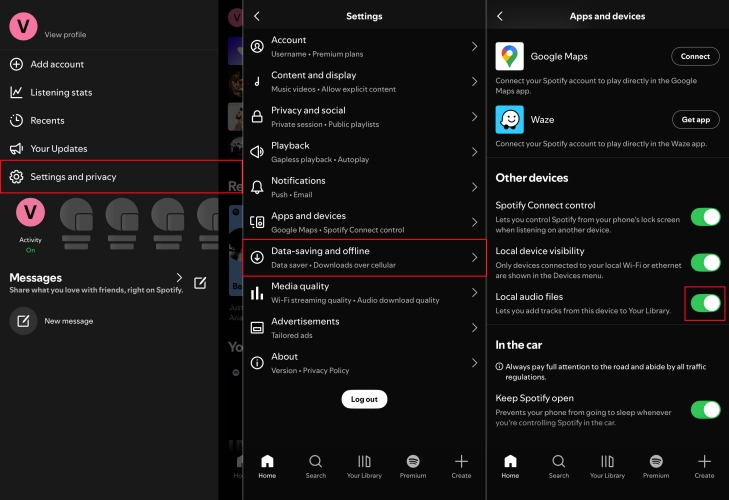Click the About info icon
Image resolution: width=729 pixels, height=500 pixels.
coord(257,363)
